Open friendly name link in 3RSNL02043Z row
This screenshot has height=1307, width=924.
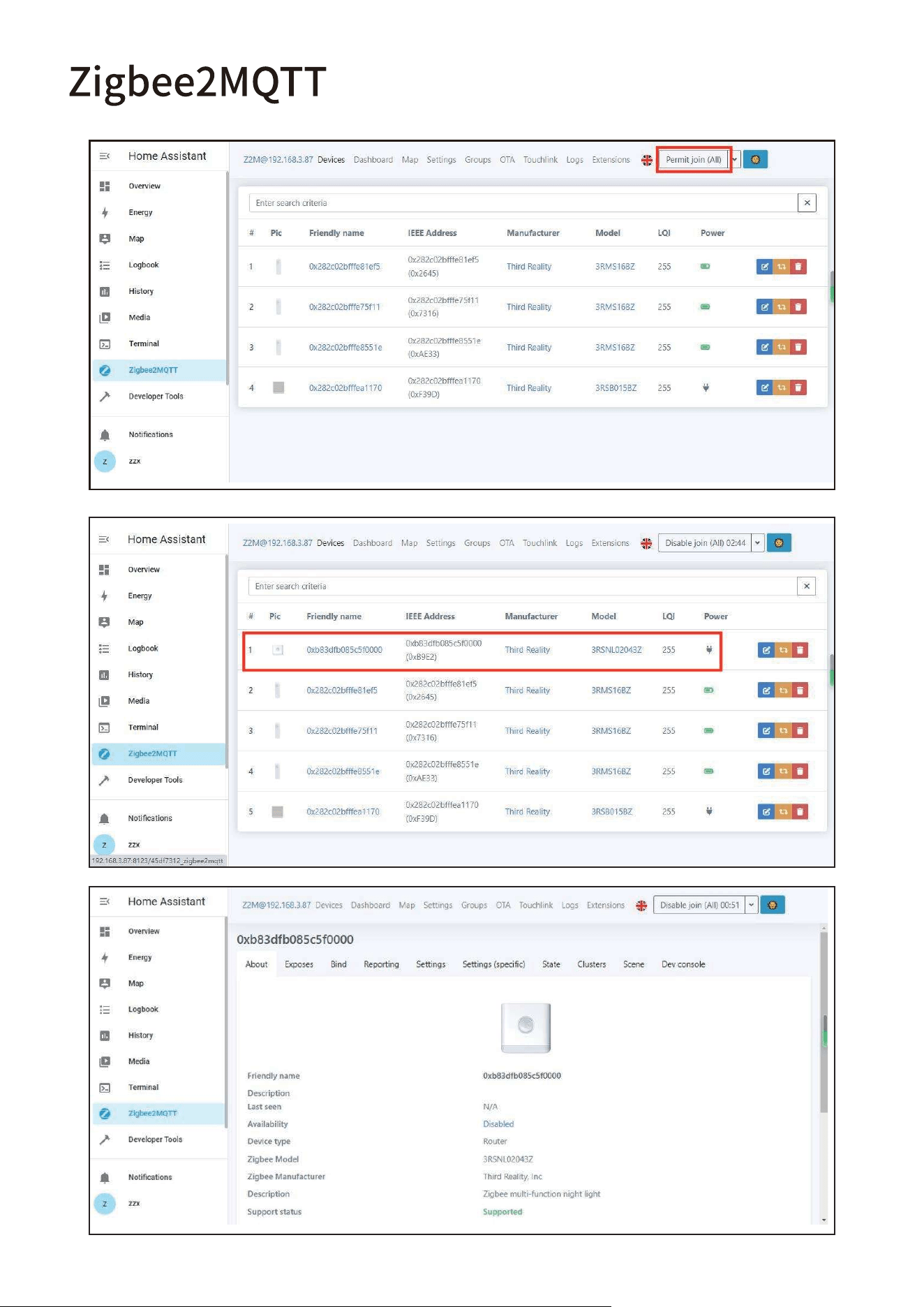[345, 650]
